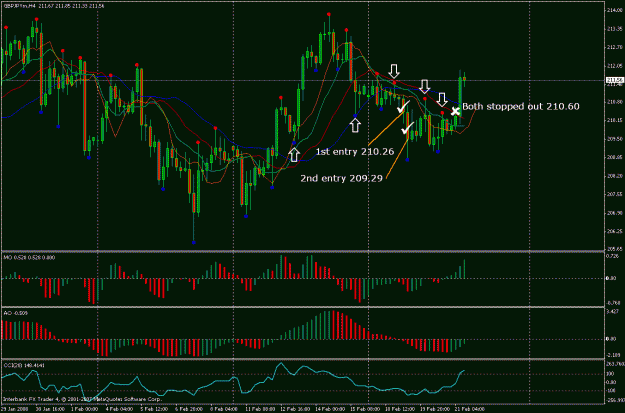Click the 0.726 value on MO scale
The height and width of the screenshot is (413, 625).
pos(612,256)
